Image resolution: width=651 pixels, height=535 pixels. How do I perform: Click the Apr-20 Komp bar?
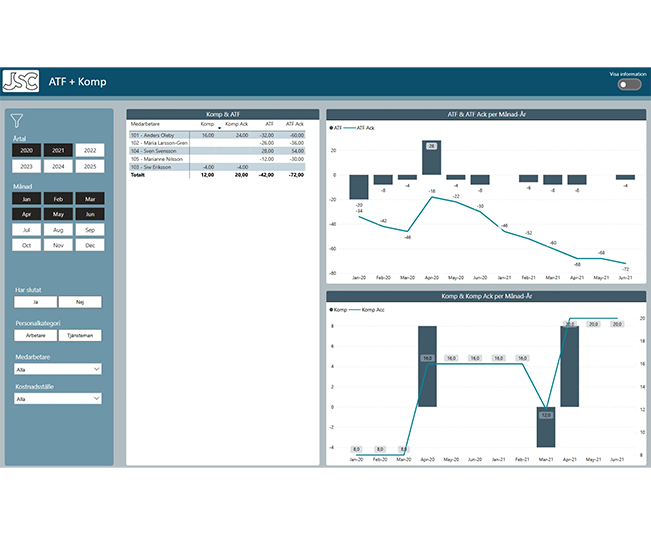427,366
